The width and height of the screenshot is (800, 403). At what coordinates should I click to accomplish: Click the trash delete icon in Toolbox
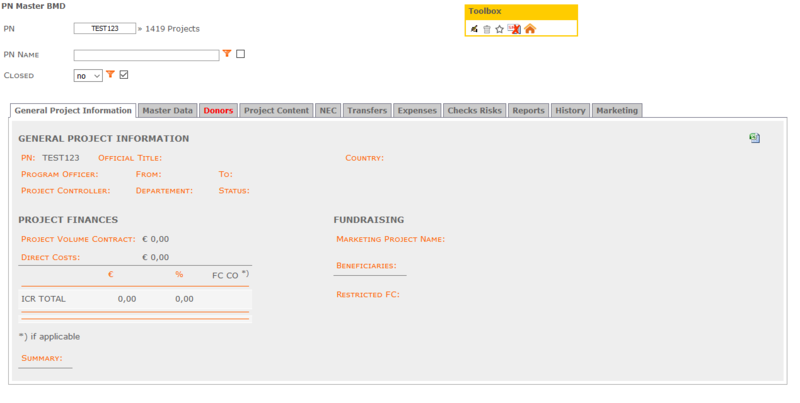(487, 29)
